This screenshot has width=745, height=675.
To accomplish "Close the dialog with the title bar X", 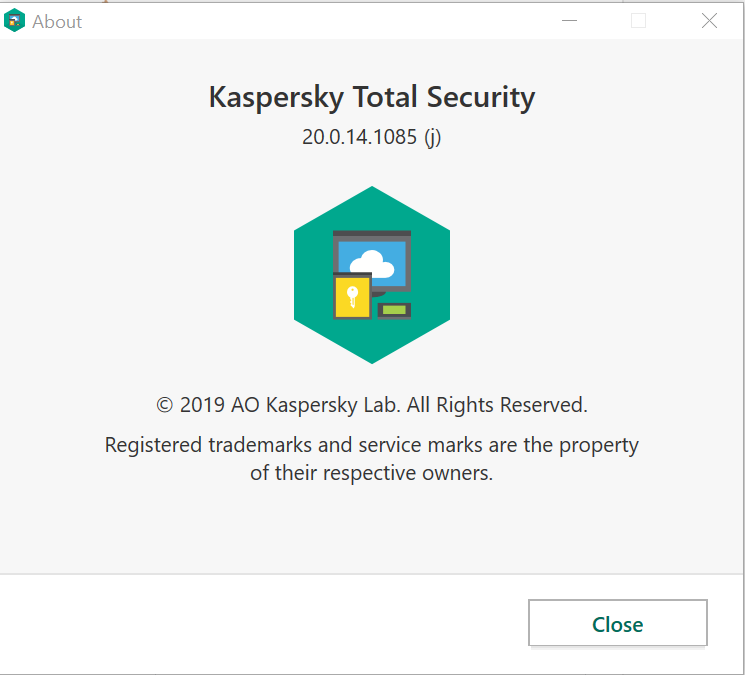I will pos(709,21).
